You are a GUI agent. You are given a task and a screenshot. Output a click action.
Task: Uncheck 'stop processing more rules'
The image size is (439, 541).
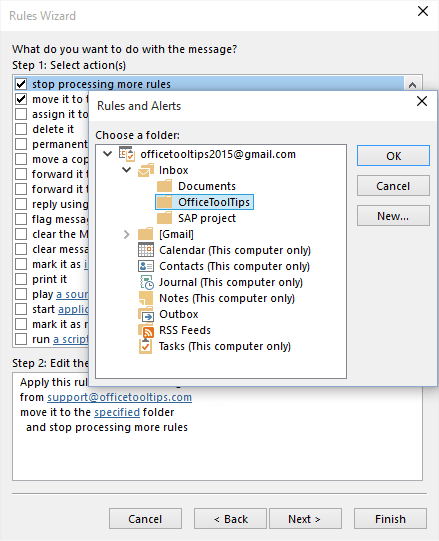21,84
